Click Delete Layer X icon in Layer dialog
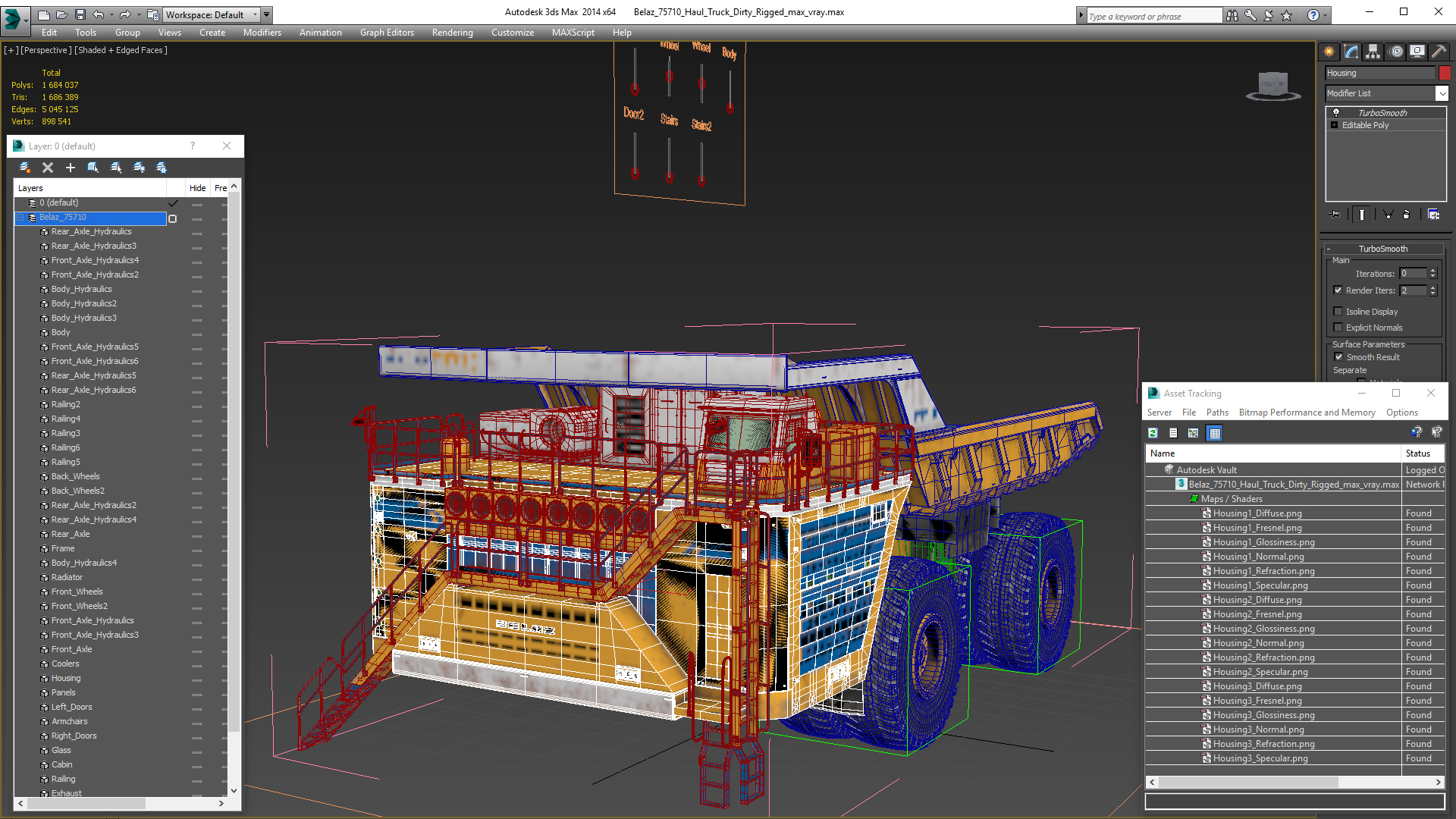This screenshot has height=819, width=1456. tap(48, 168)
